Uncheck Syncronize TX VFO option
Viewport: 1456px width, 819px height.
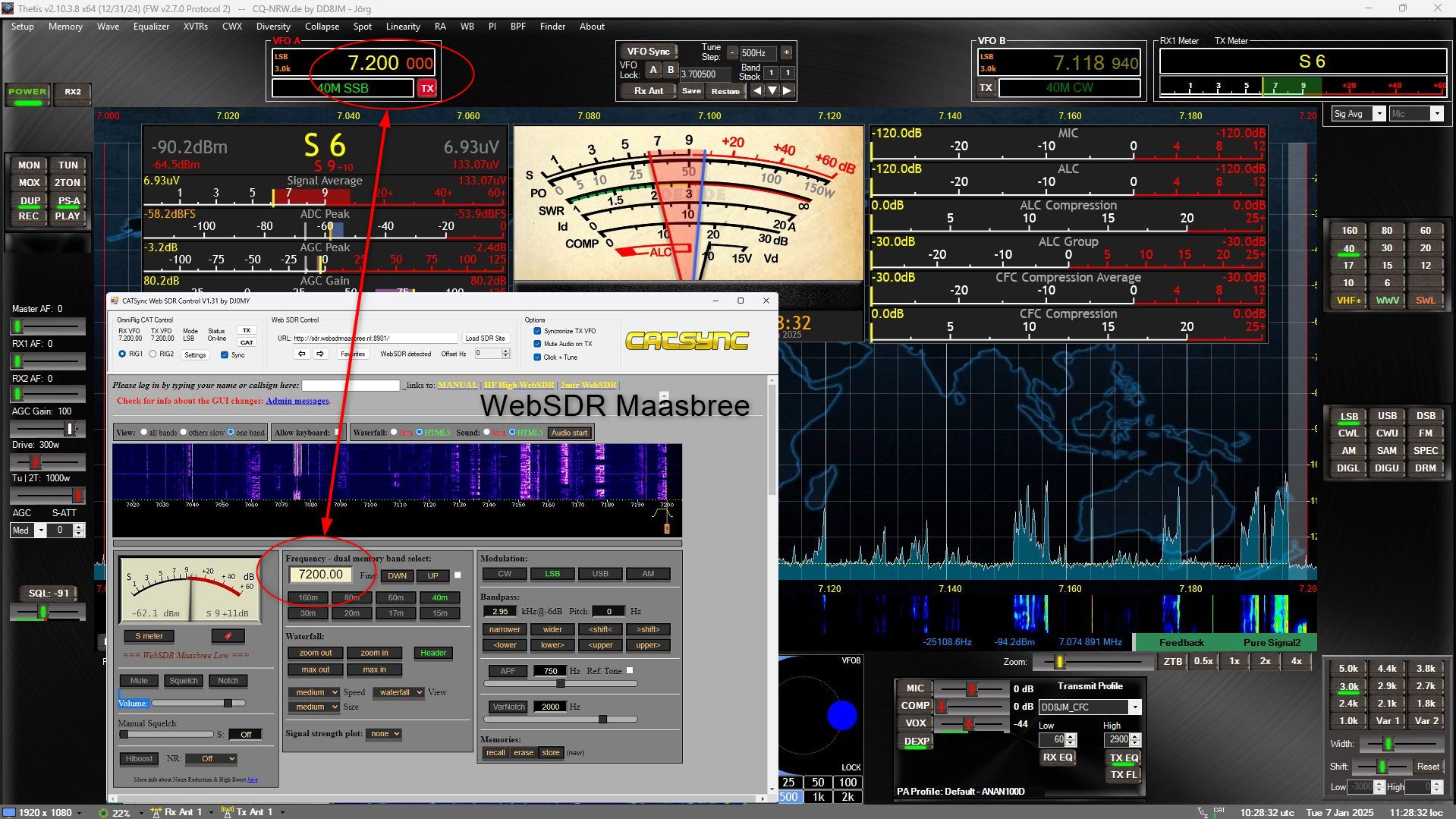tap(537, 331)
